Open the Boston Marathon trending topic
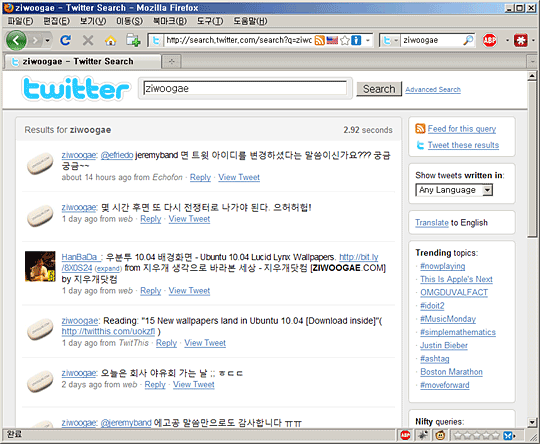 pos(451,372)
